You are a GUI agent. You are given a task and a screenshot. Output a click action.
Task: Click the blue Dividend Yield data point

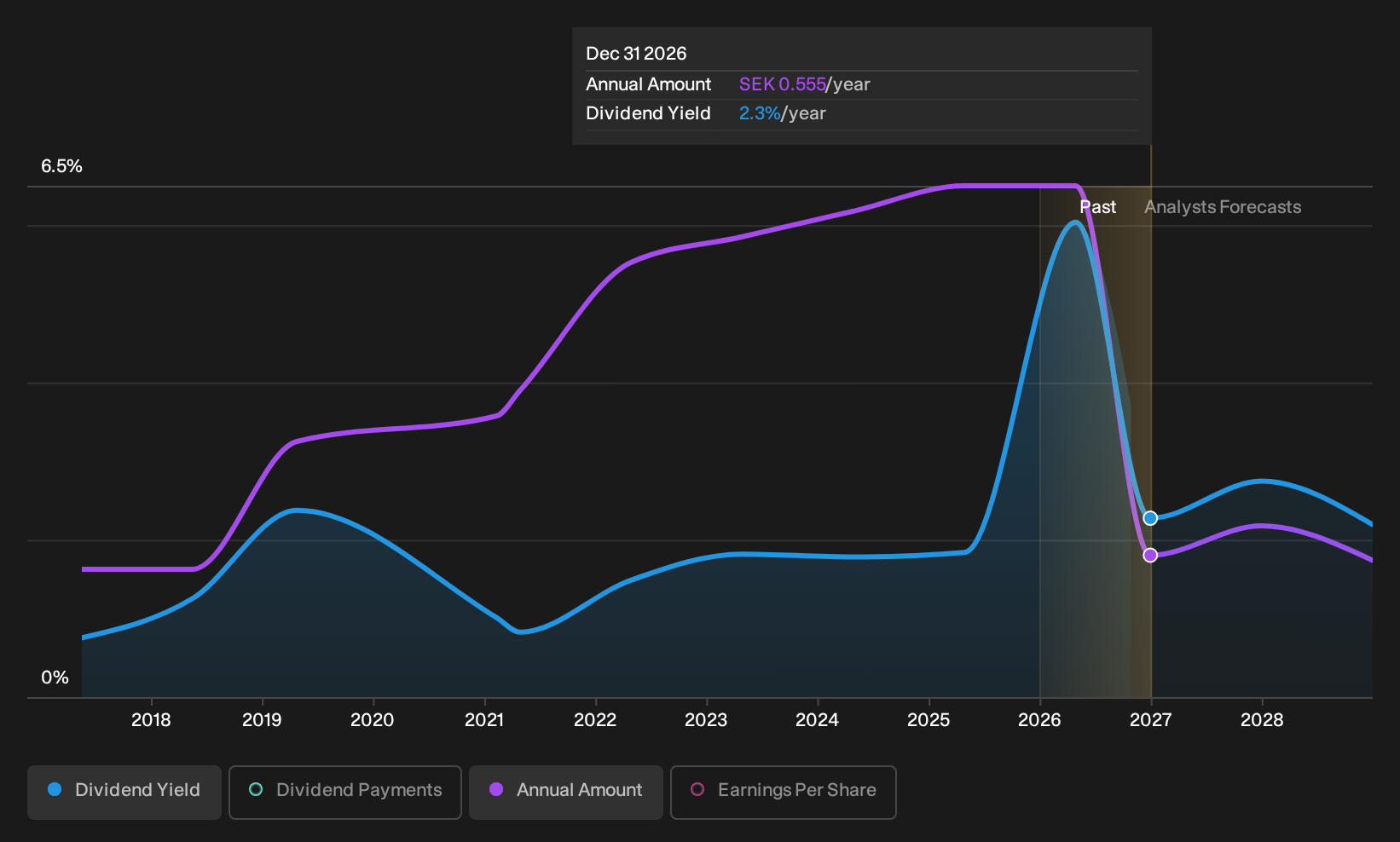pos(1150,518)
